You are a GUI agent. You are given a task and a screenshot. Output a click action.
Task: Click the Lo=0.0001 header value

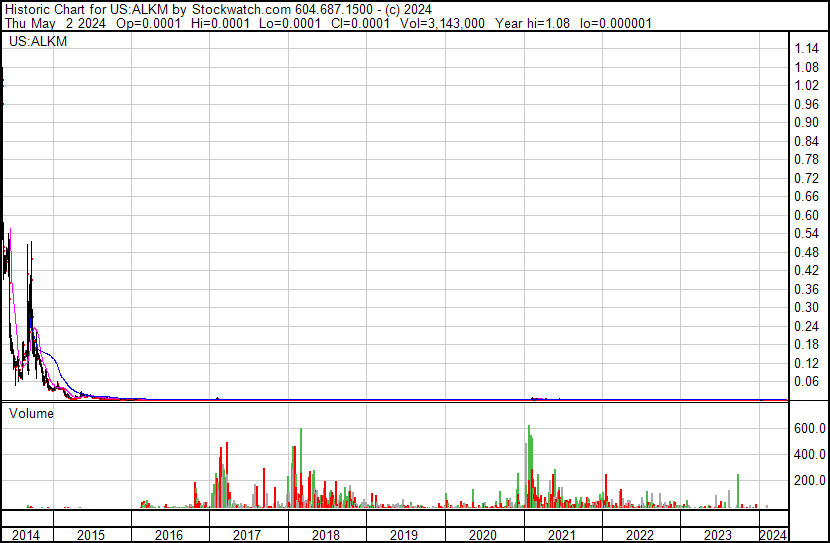290,23
